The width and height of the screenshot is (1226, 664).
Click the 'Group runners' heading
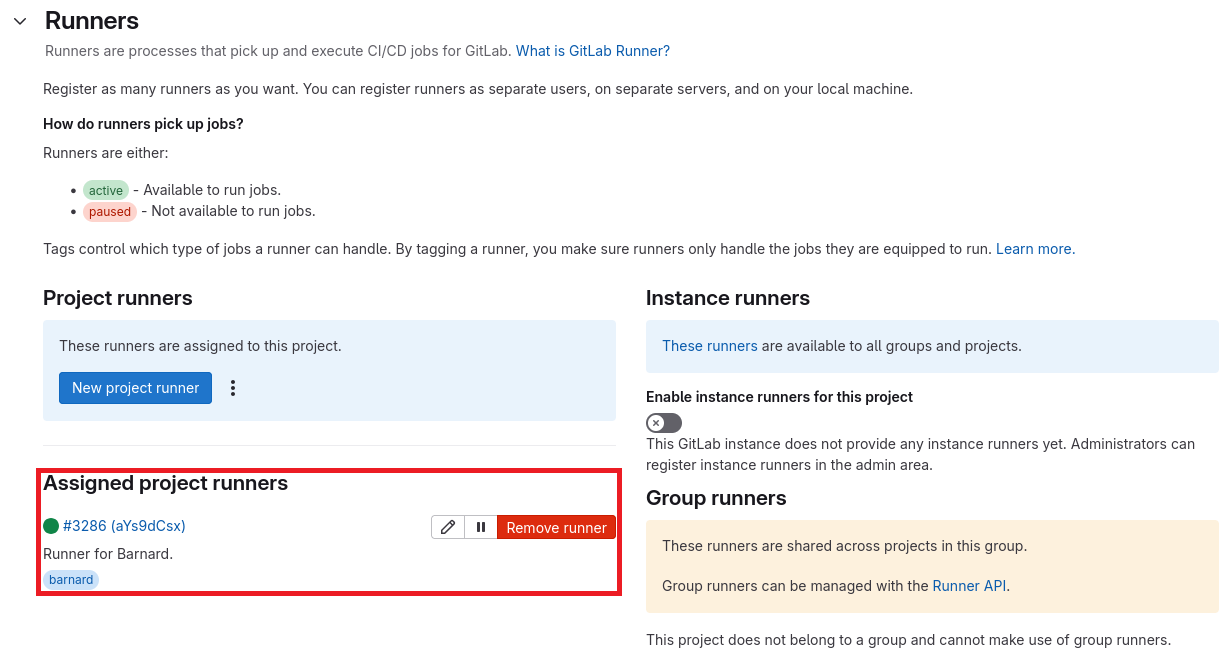pos(716,498)
